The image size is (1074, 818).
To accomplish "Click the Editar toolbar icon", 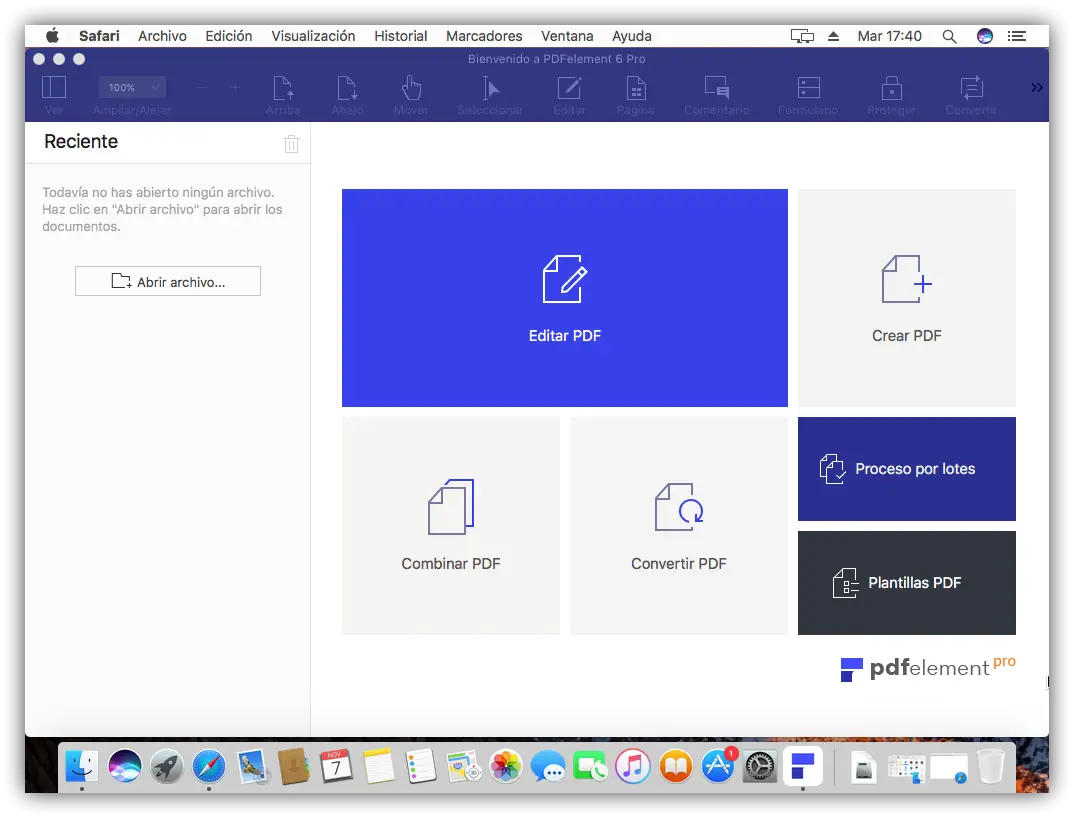I will point(569,88).
